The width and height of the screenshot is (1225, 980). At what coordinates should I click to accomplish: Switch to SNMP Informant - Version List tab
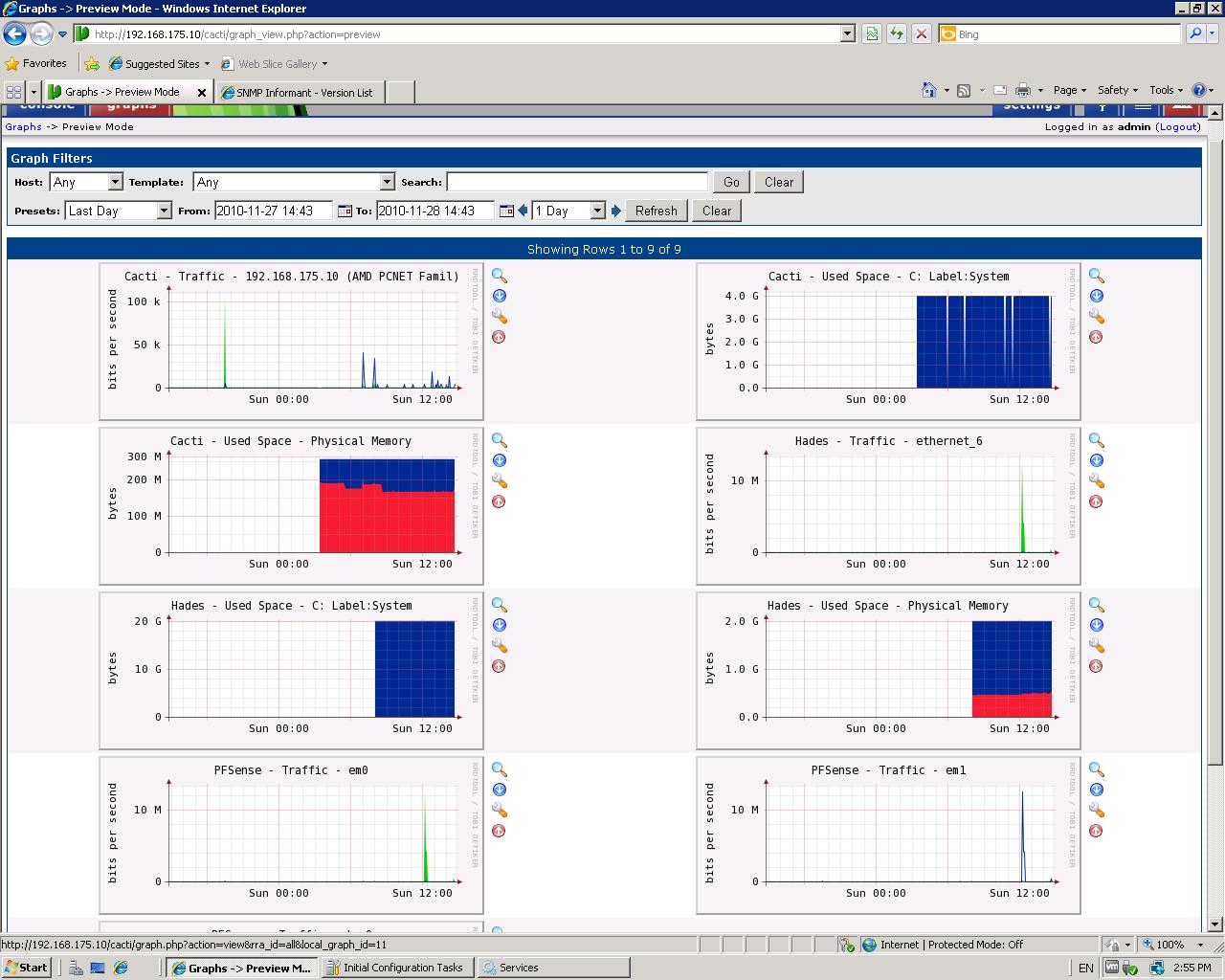302,92
